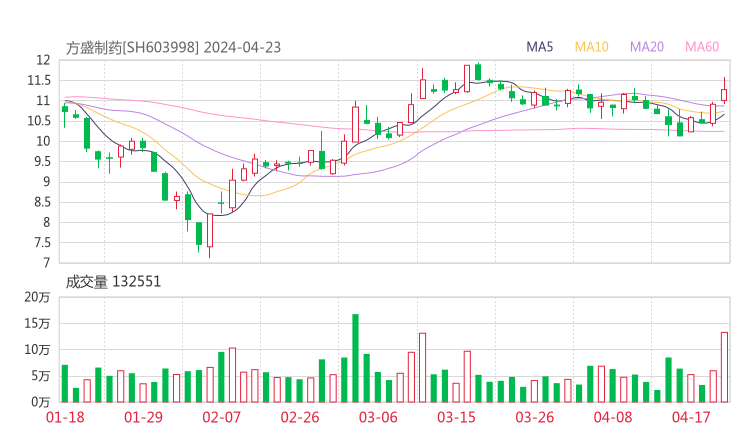
Task: Click the 01-29 date axis label
Action: tap(143, 417)
